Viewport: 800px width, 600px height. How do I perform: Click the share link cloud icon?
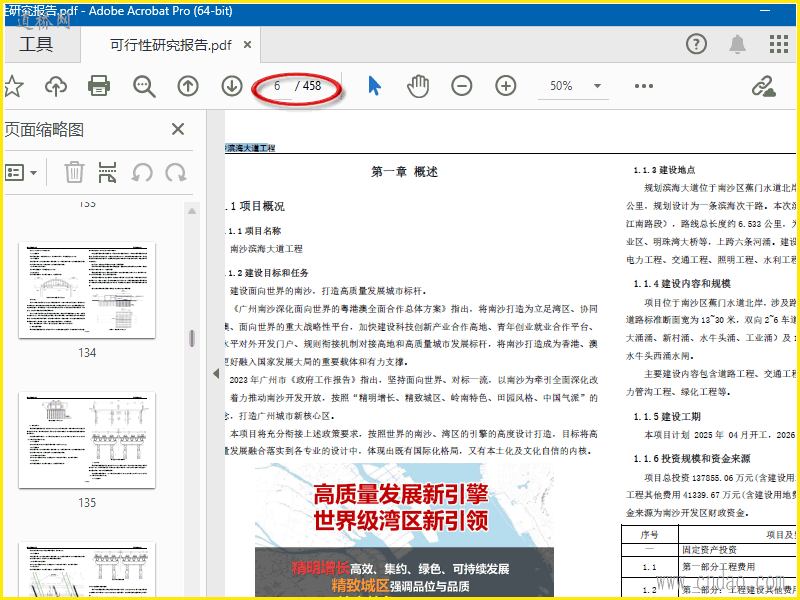[763, 86]
